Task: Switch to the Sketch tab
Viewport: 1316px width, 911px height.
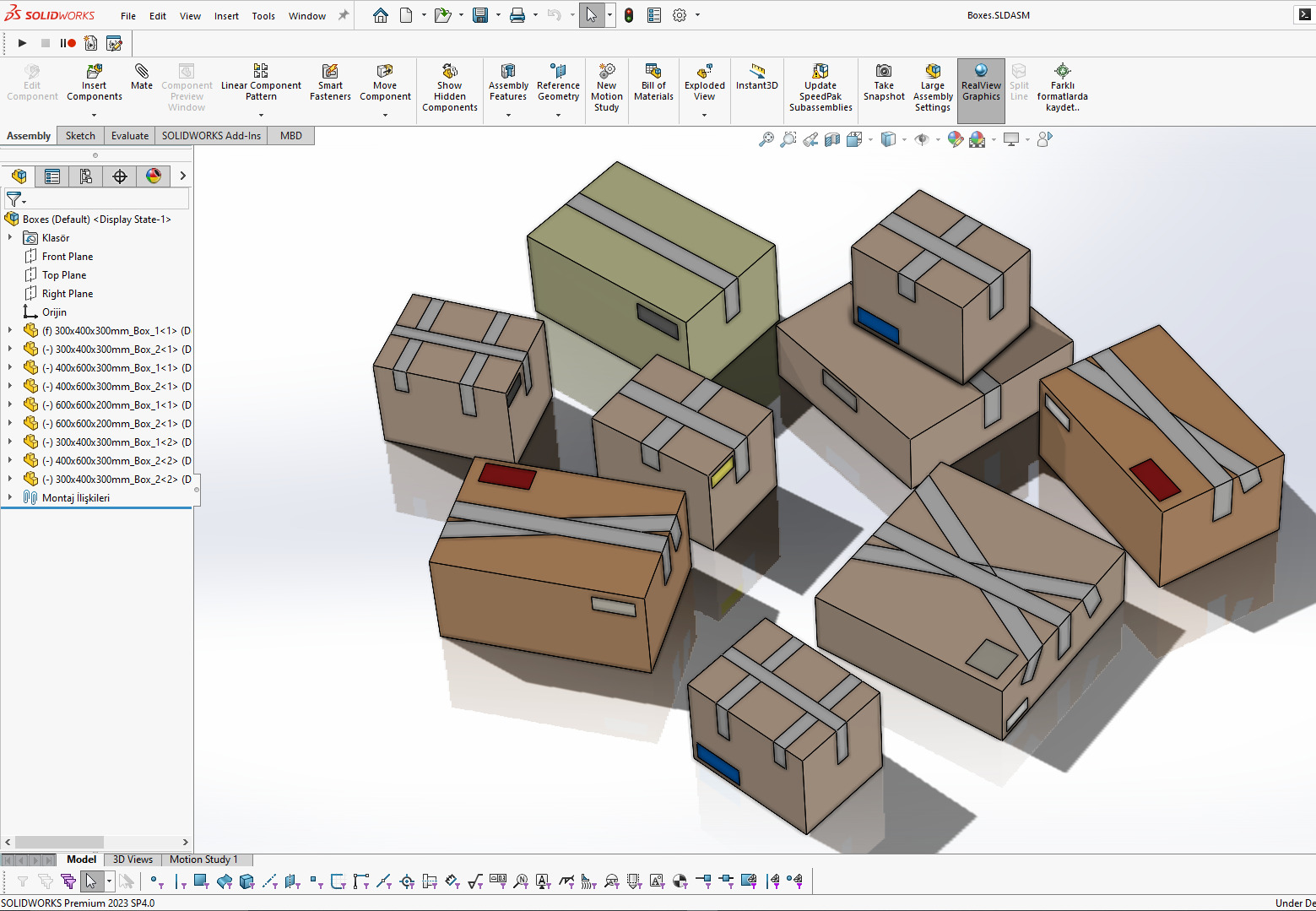Action: 80,136
